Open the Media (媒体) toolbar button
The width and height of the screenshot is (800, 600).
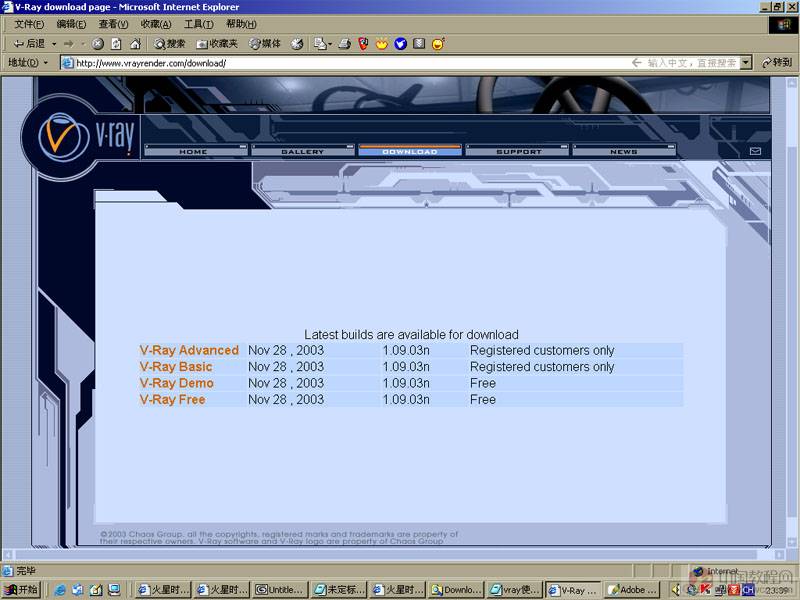(x=264, y=44)
